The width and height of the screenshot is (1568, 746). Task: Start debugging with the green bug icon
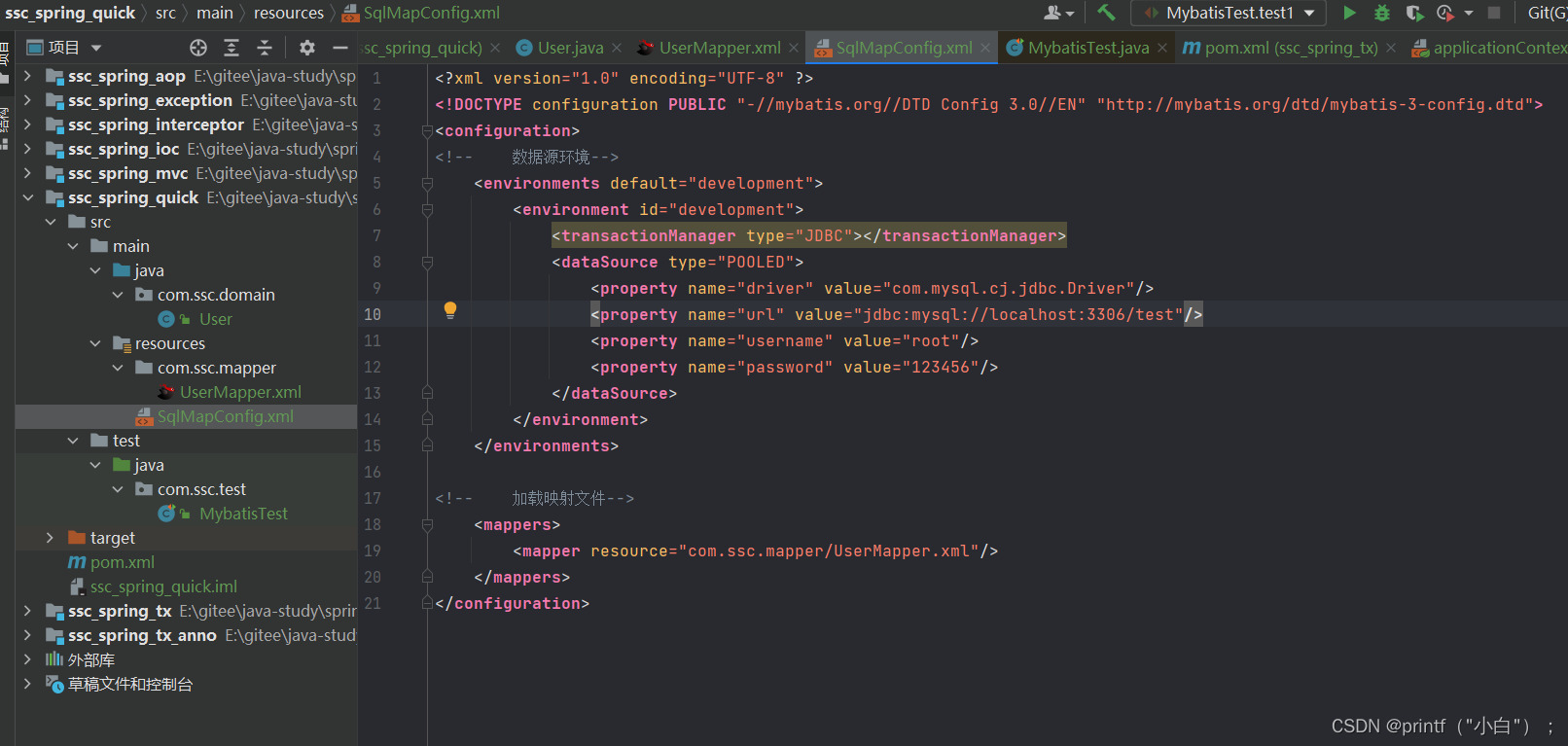1381,13
